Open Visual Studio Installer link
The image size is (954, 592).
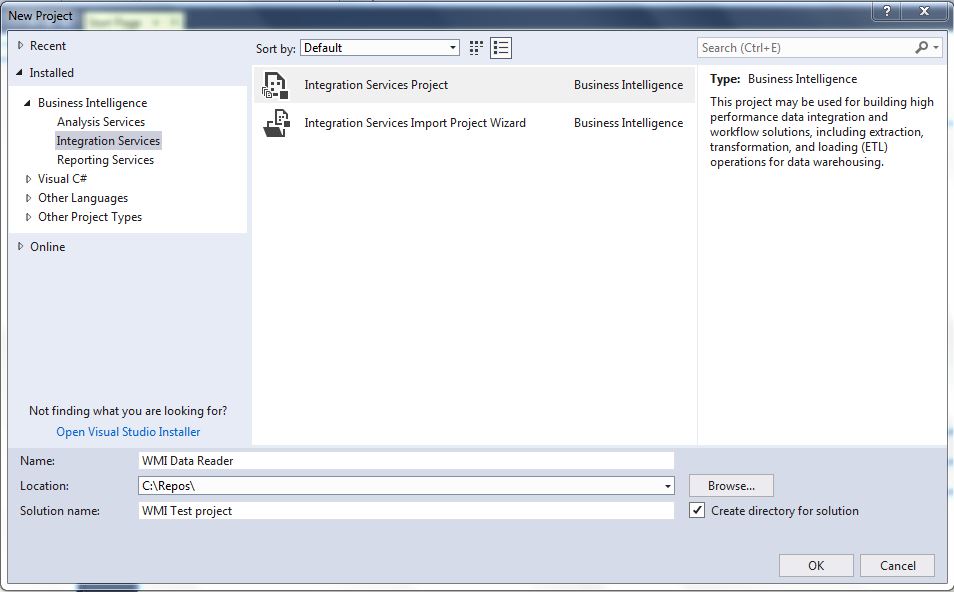point(128,431)
